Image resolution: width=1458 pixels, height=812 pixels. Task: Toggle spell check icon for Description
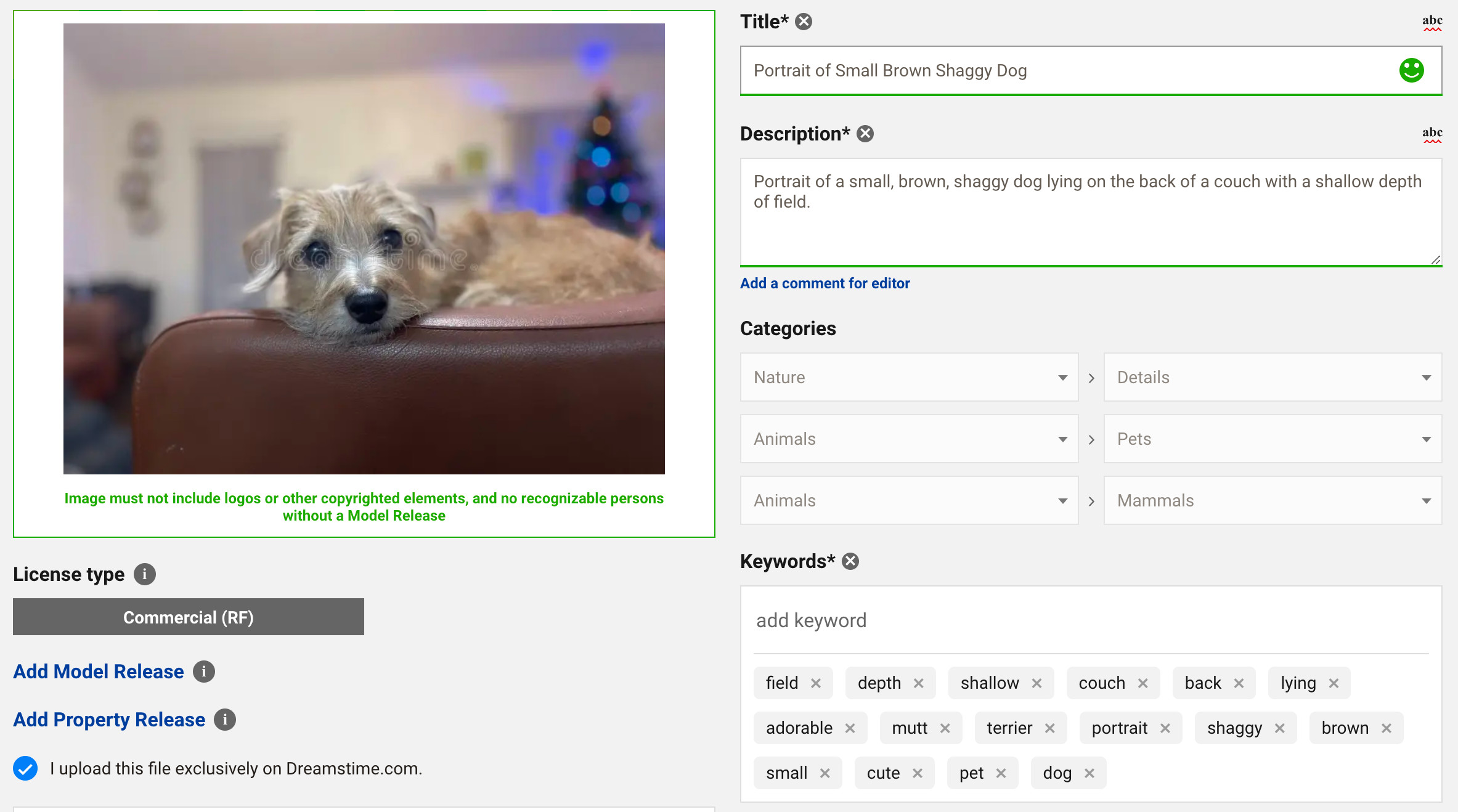1432,134
